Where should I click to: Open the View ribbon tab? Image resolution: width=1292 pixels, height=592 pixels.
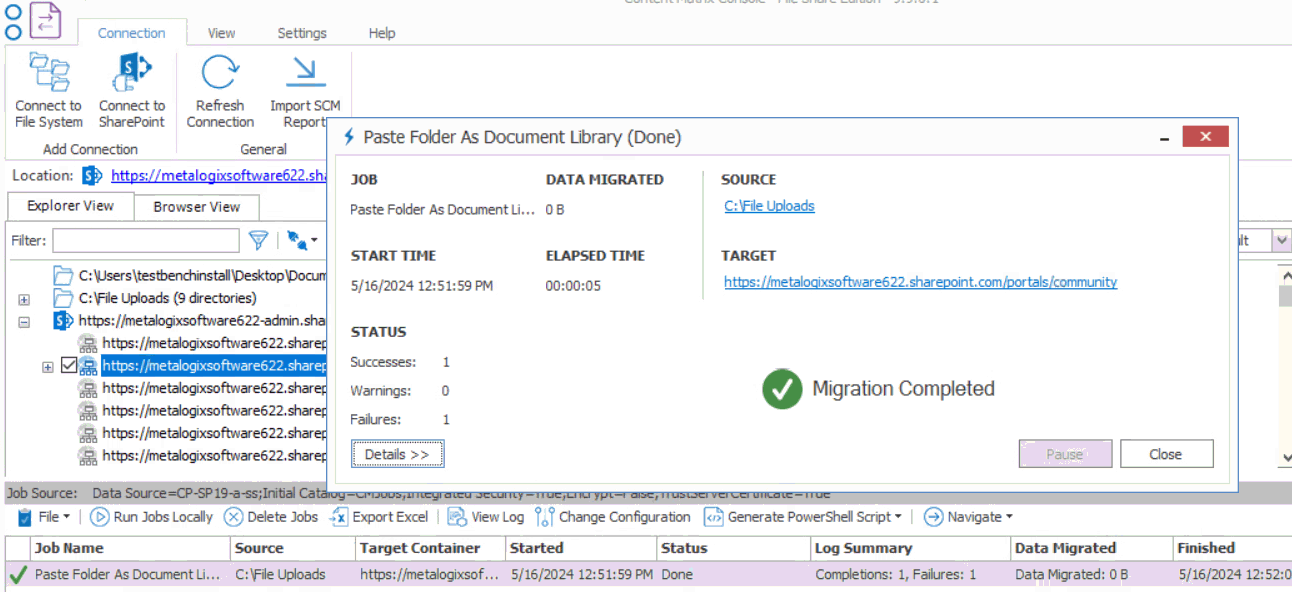tap(221, 33)
